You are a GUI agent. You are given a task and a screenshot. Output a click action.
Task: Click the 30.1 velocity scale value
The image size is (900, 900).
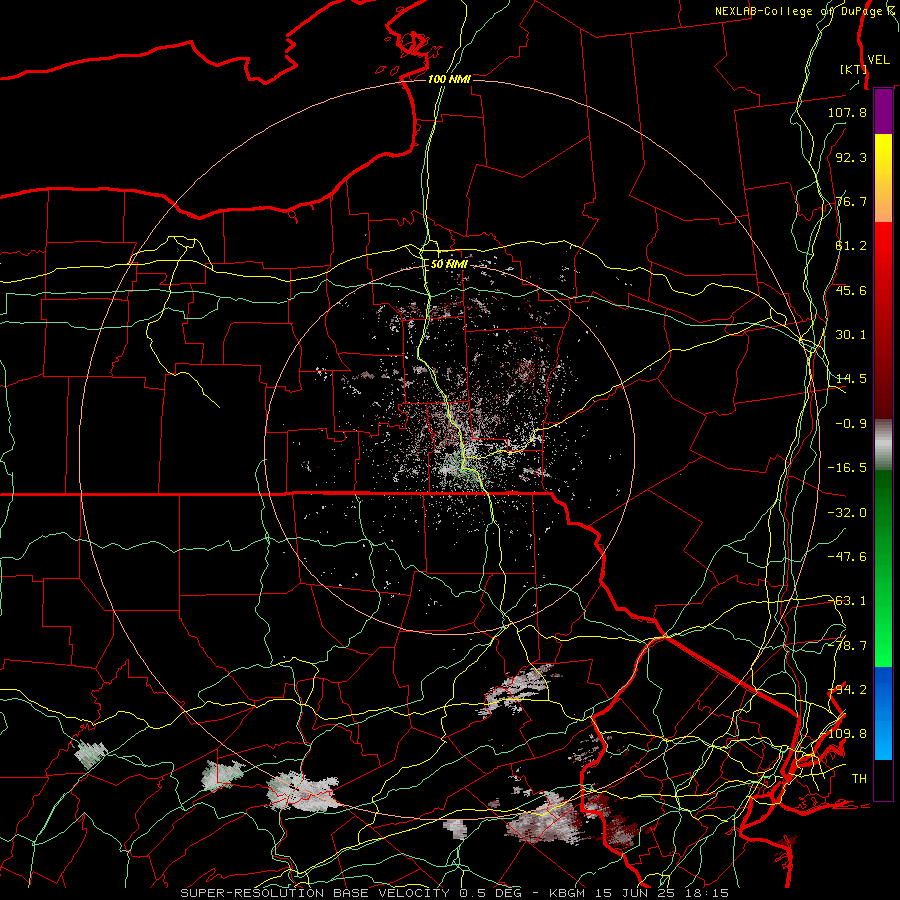click(x=851, y=335)
